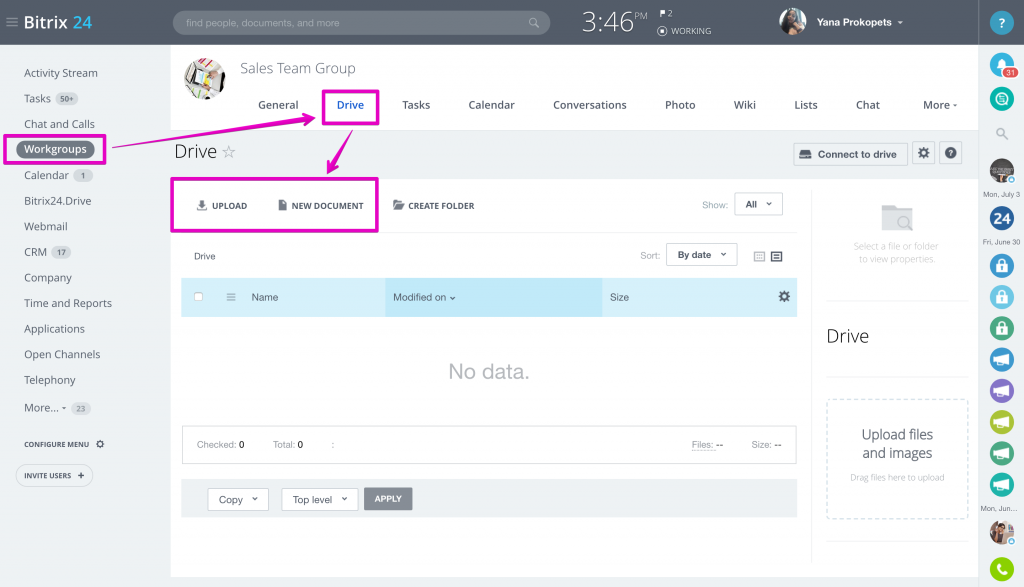Screen dimensions: 1024x587
Task: Open user menu arrow next to Yana Prokopets
Action: pyautogui.click(x=901, y=23)
